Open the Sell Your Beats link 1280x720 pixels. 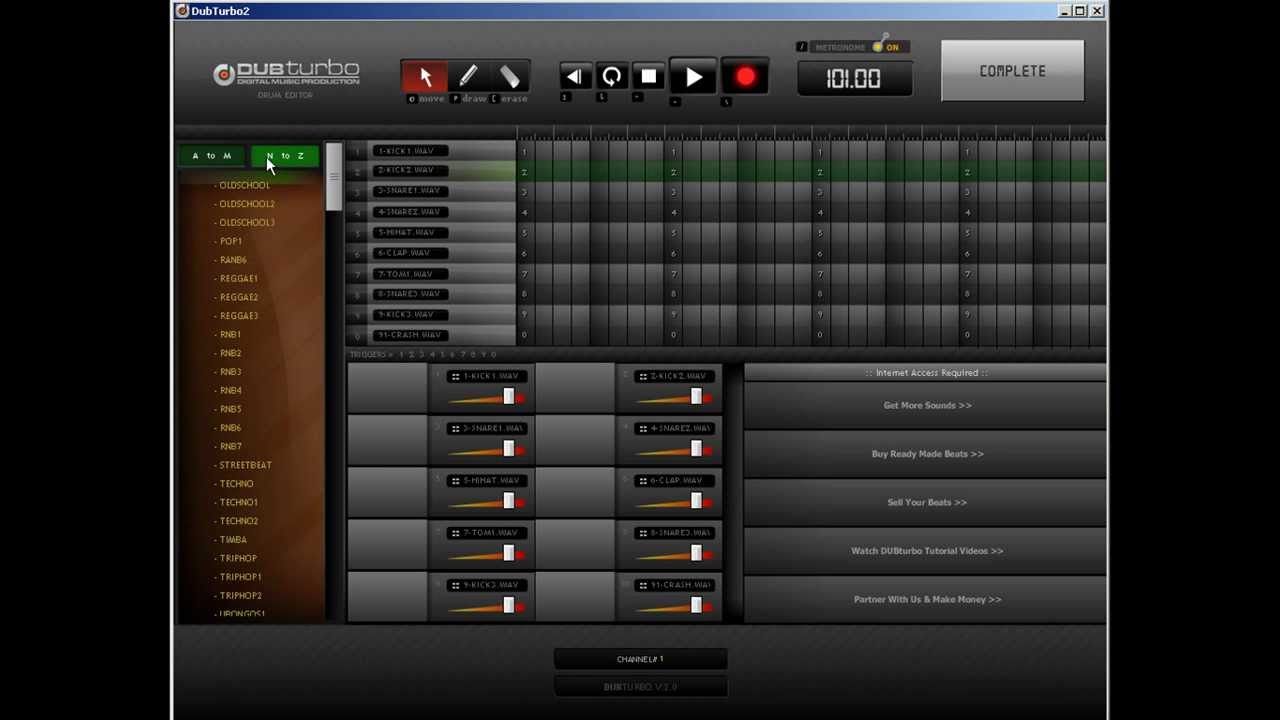pyautogui.click(x=927, y=502)
